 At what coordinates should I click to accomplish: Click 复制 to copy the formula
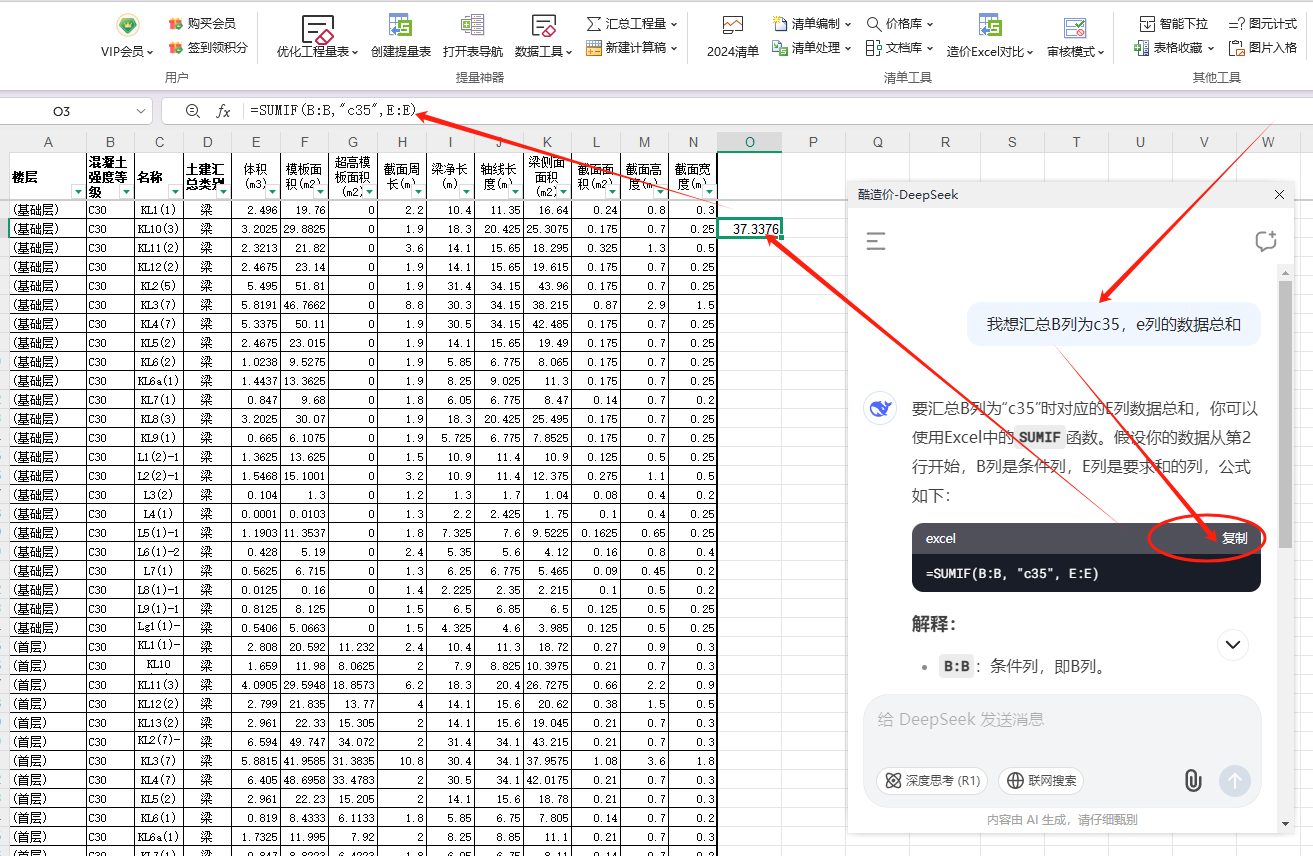point(1234,538)
